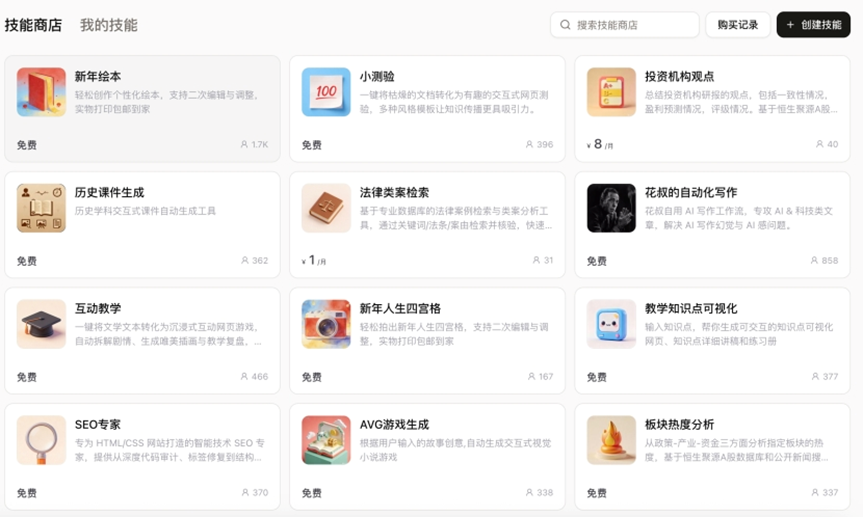Open the 花叔的自动化写作 portrait icon

tap(611, 208)
